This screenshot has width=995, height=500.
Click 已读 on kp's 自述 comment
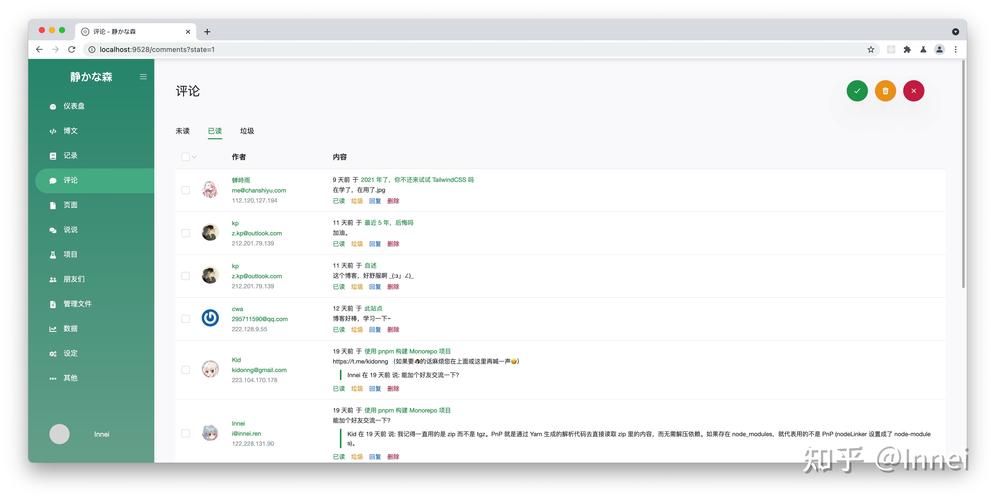pyautogui.click(x=339, y=287)
